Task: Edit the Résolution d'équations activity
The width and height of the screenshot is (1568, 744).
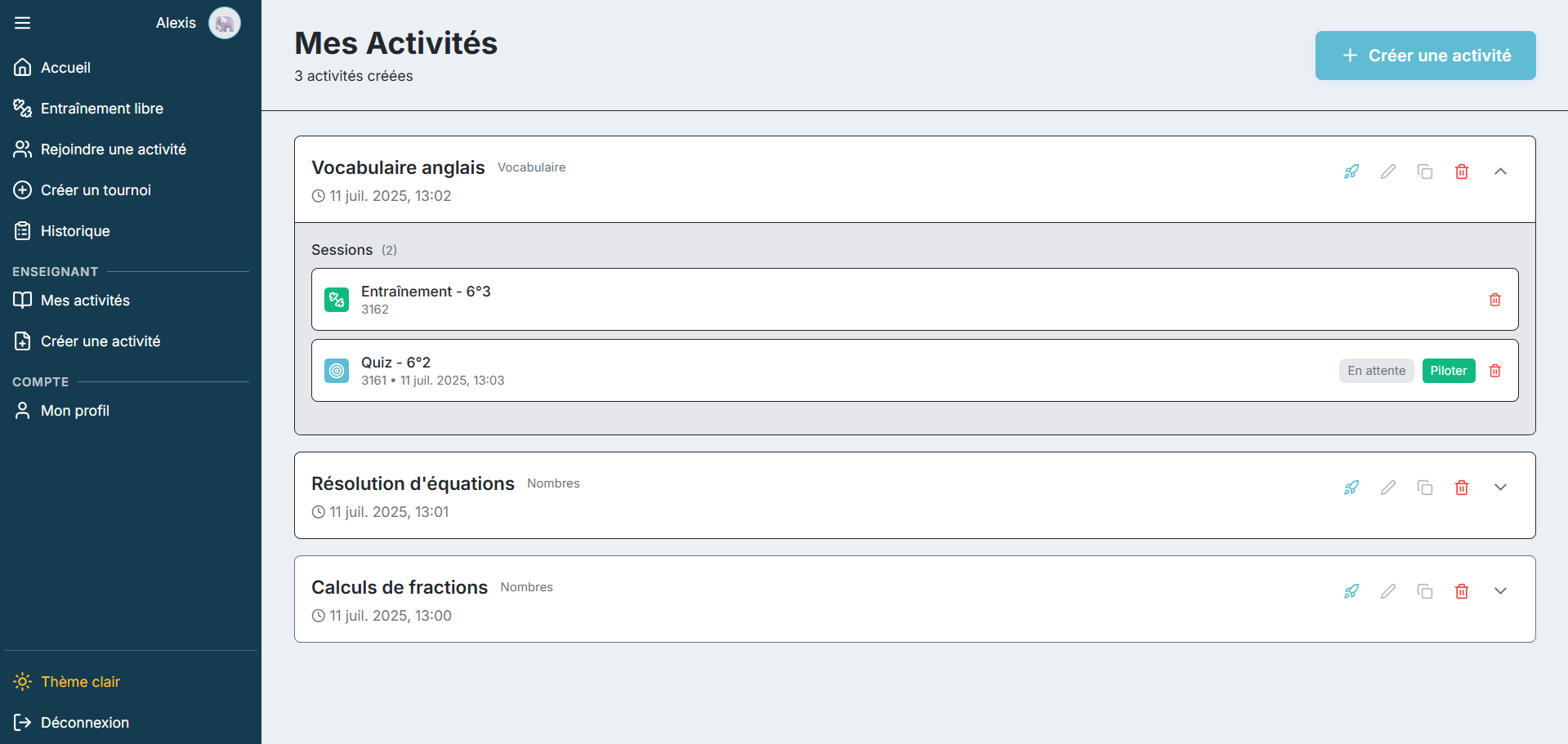Action: (1388, 488)
